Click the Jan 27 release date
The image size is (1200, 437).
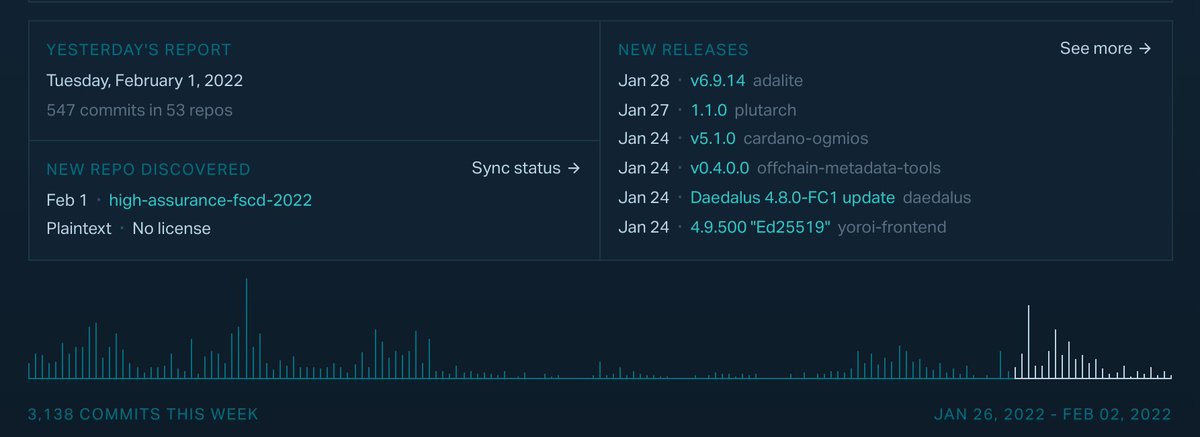(x=644, y=110)
